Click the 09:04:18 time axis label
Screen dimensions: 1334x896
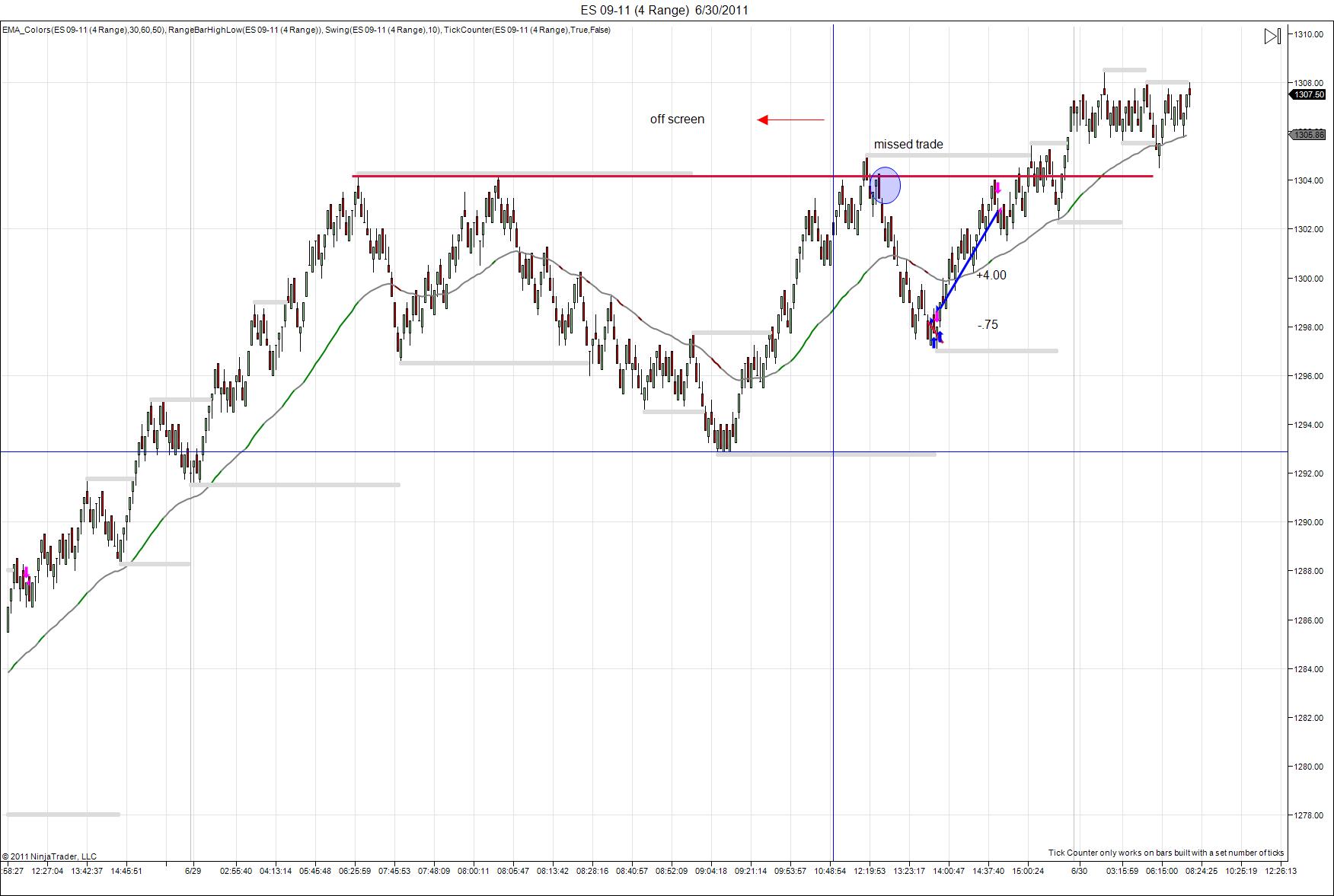711,871
